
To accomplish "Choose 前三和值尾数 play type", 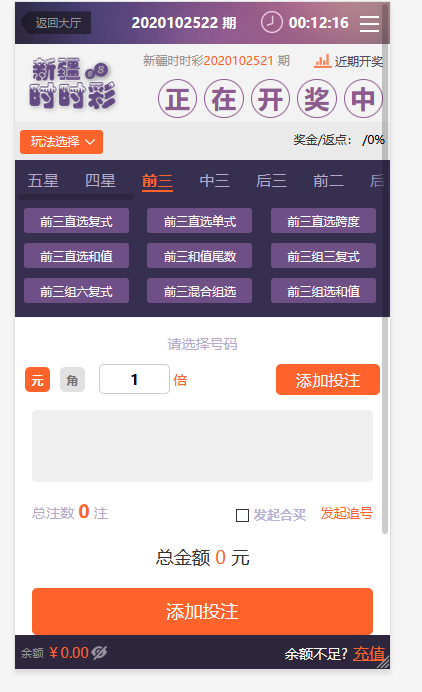I will pyautogui.click(x=200, y=256).
